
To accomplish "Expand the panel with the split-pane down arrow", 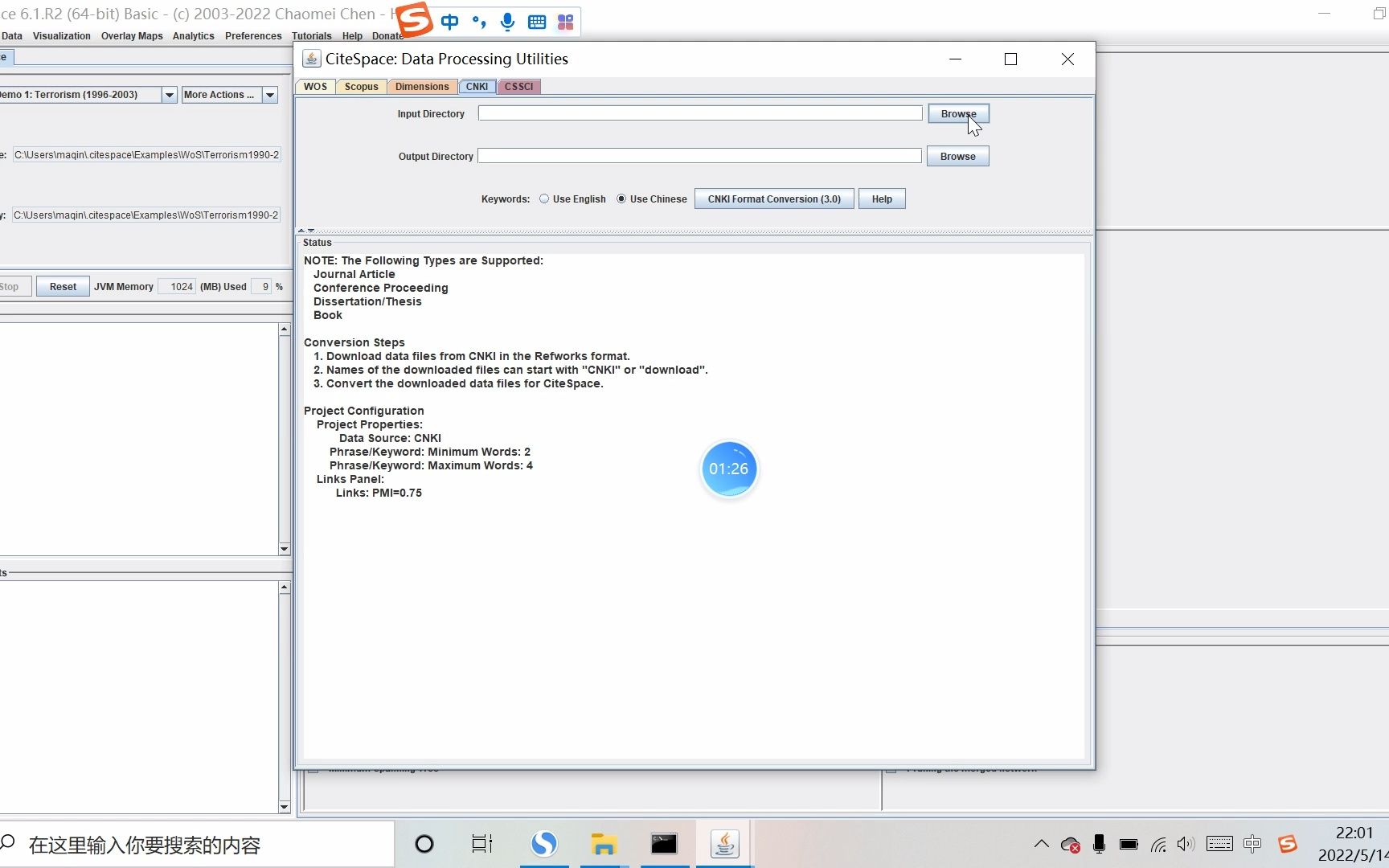I will pyautogui.click(x=311, y=231).
